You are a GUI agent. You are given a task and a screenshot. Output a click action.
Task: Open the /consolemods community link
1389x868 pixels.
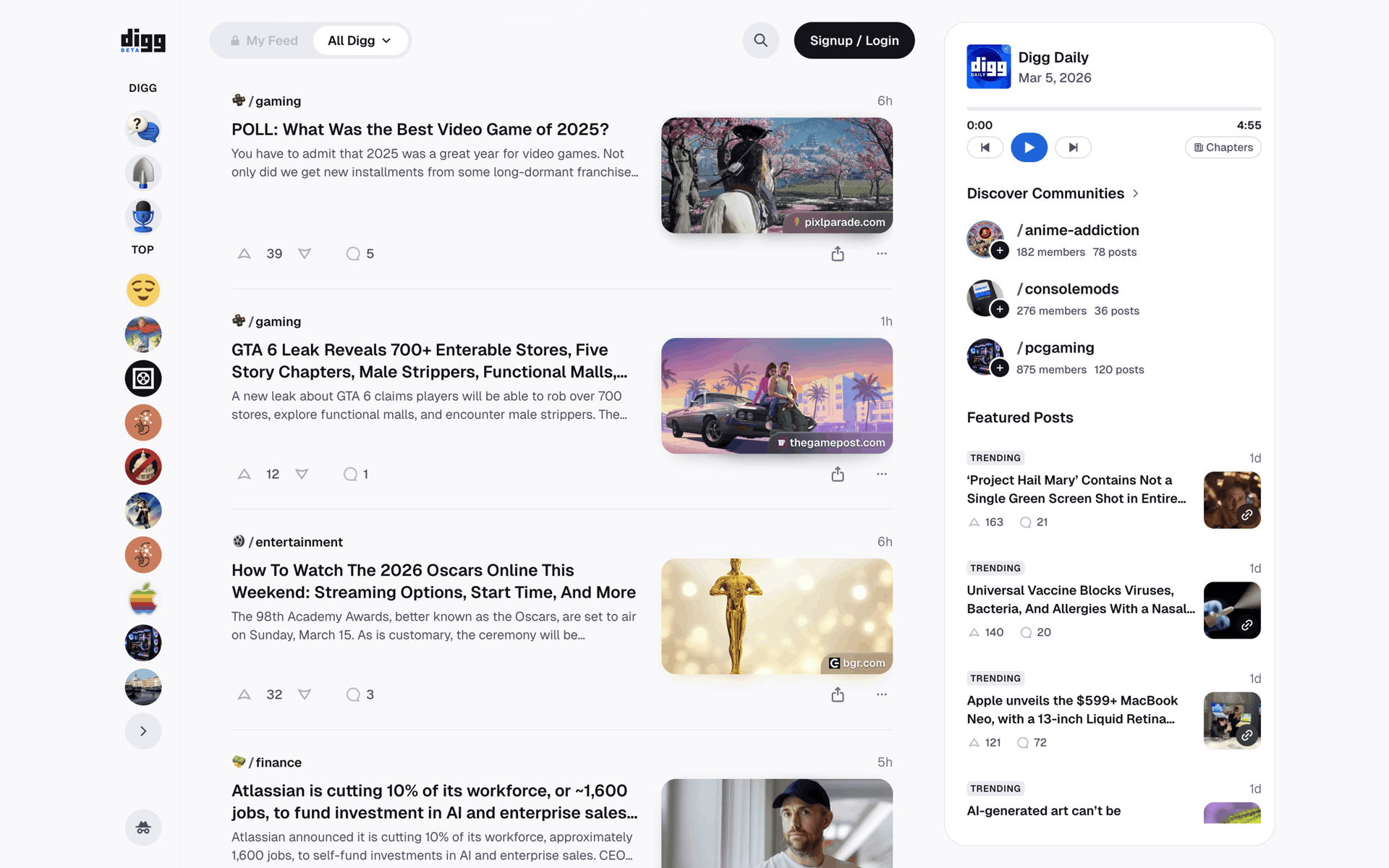click(1068, 289)
